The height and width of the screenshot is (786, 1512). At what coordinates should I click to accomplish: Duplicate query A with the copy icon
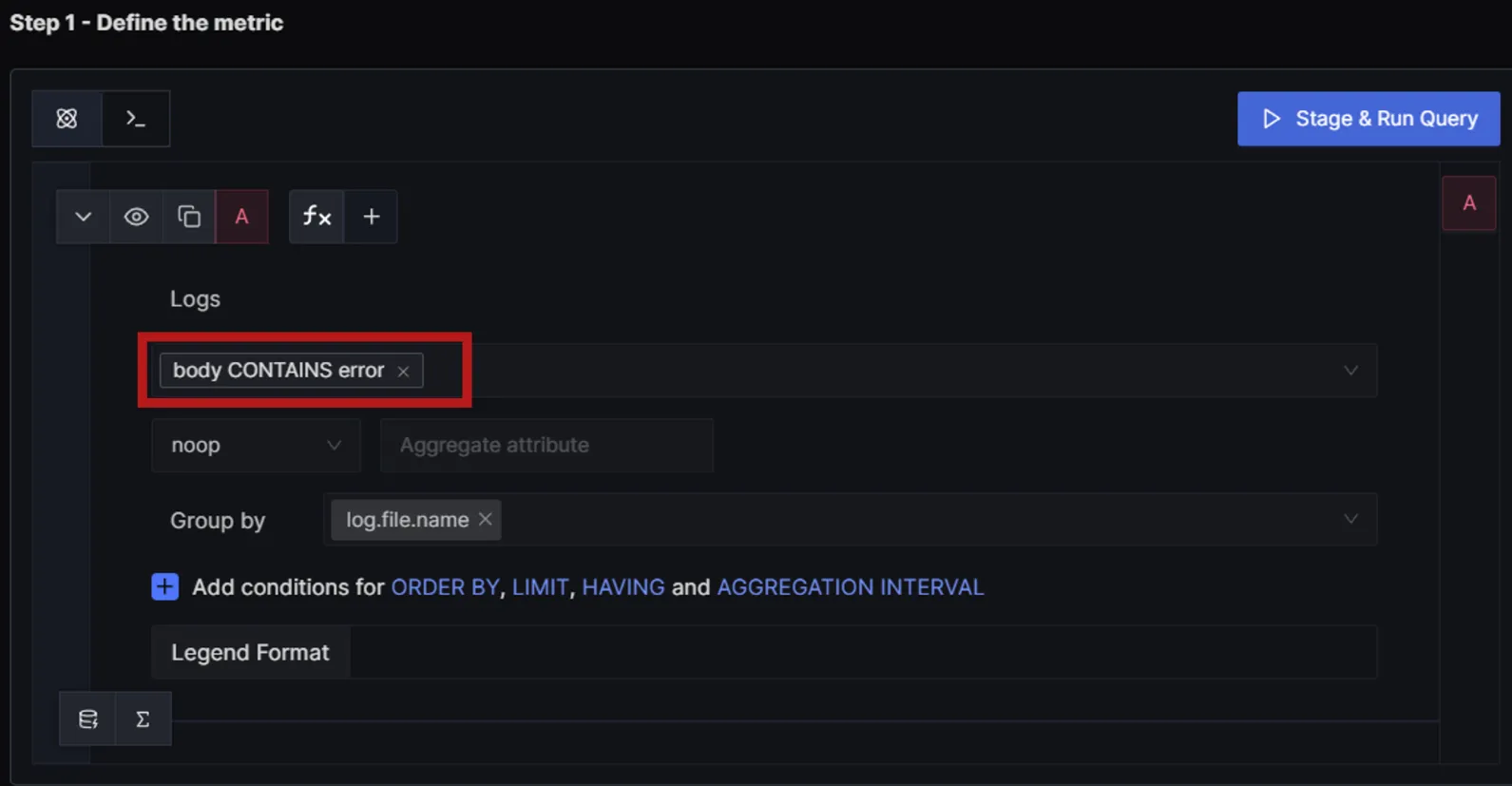(189, 217)
